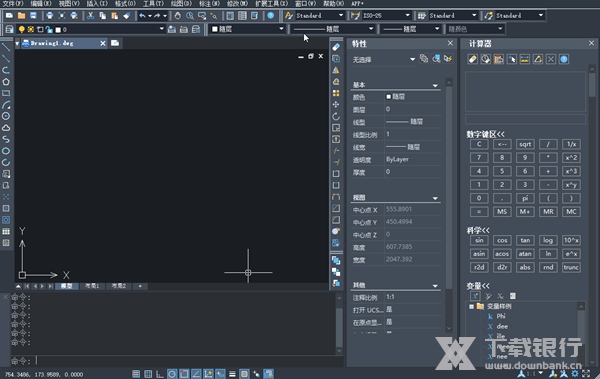Toggle layer lock padlock icon

coord(49,29)
